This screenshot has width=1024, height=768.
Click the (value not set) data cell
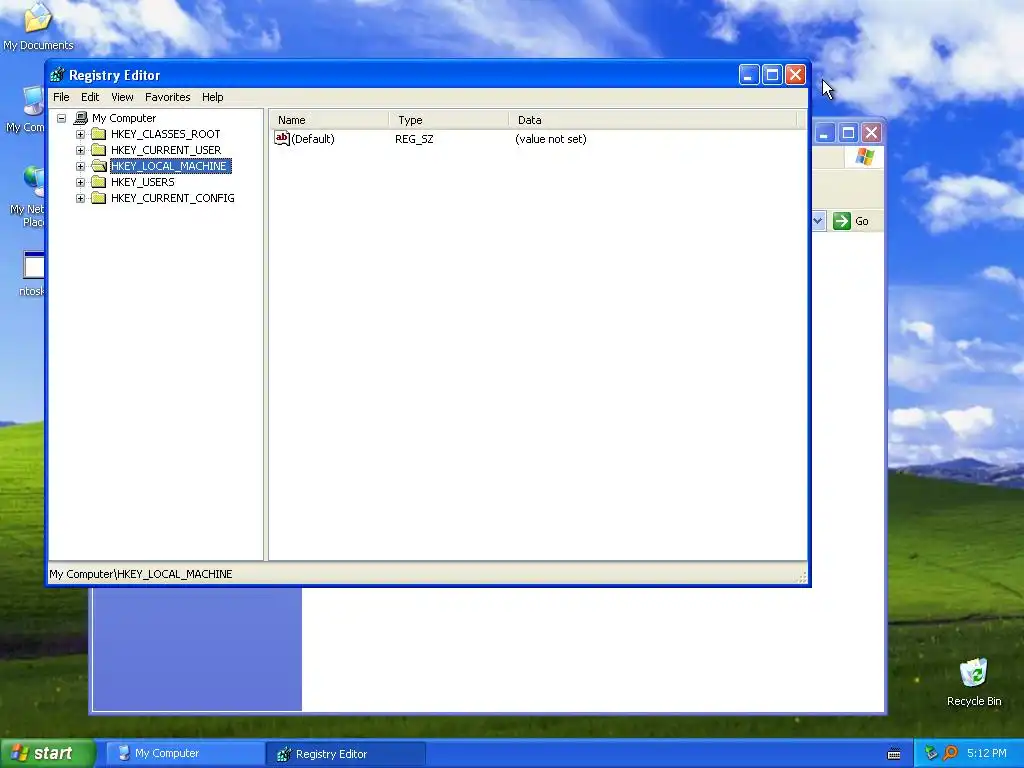(x=551, y=139)
